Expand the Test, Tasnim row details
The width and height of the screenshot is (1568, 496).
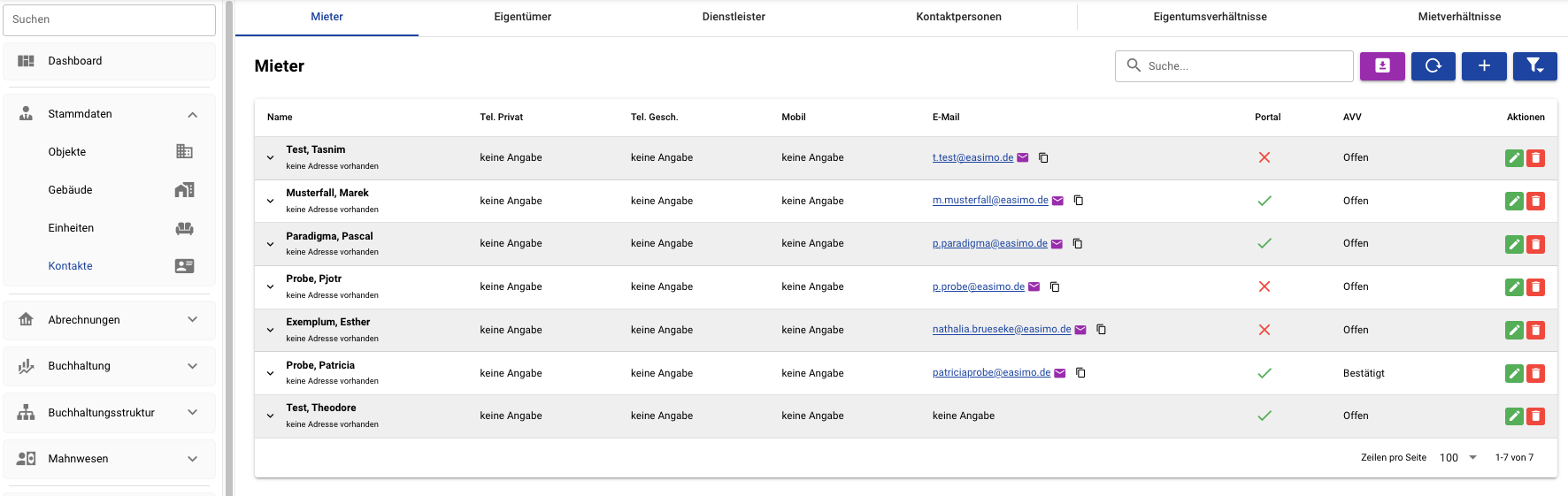pos(271,158)
